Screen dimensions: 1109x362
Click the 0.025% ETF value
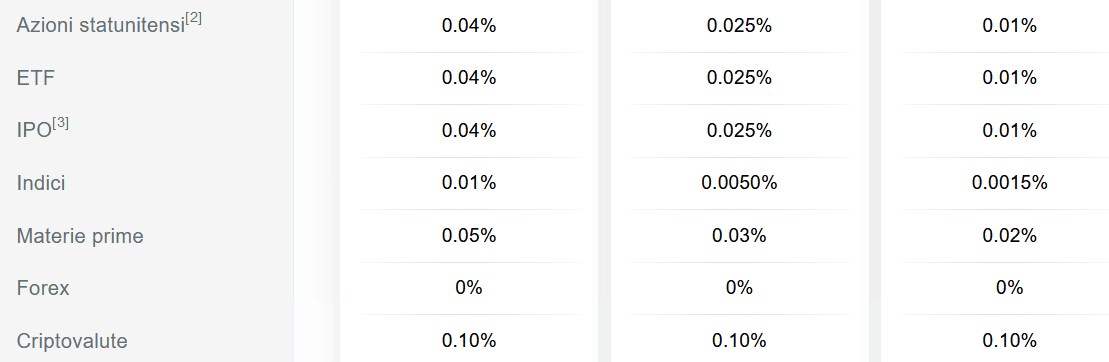[x=739, y=78]
